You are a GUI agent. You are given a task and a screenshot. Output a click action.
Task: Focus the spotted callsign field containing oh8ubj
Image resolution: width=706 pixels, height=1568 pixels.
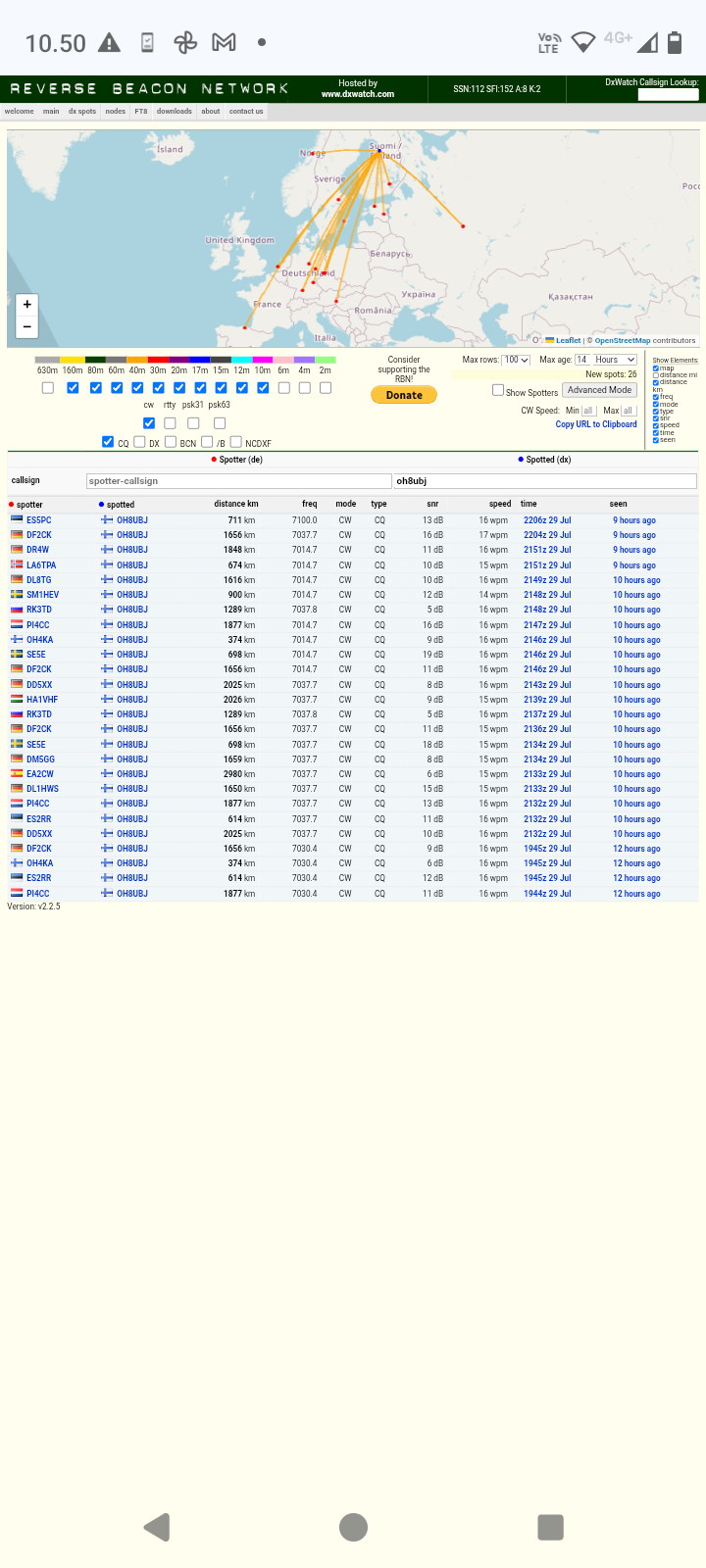[544, 481]
